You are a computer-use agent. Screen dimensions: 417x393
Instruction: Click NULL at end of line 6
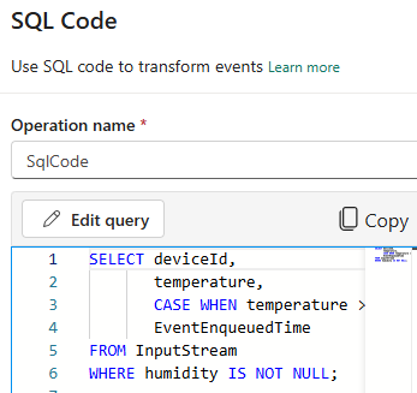tap(311, 373)
